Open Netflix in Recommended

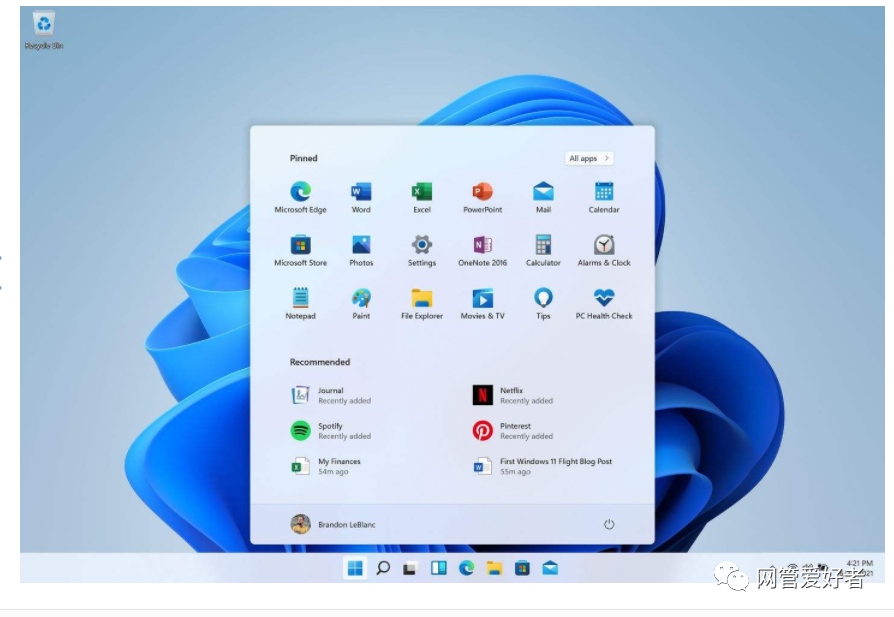pos(513,395)
